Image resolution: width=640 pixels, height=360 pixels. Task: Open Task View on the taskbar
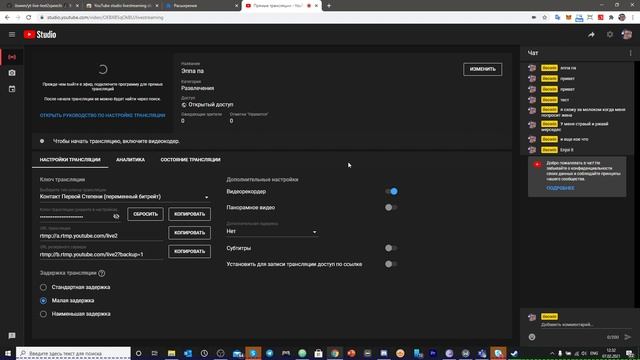tap(155, 353)
